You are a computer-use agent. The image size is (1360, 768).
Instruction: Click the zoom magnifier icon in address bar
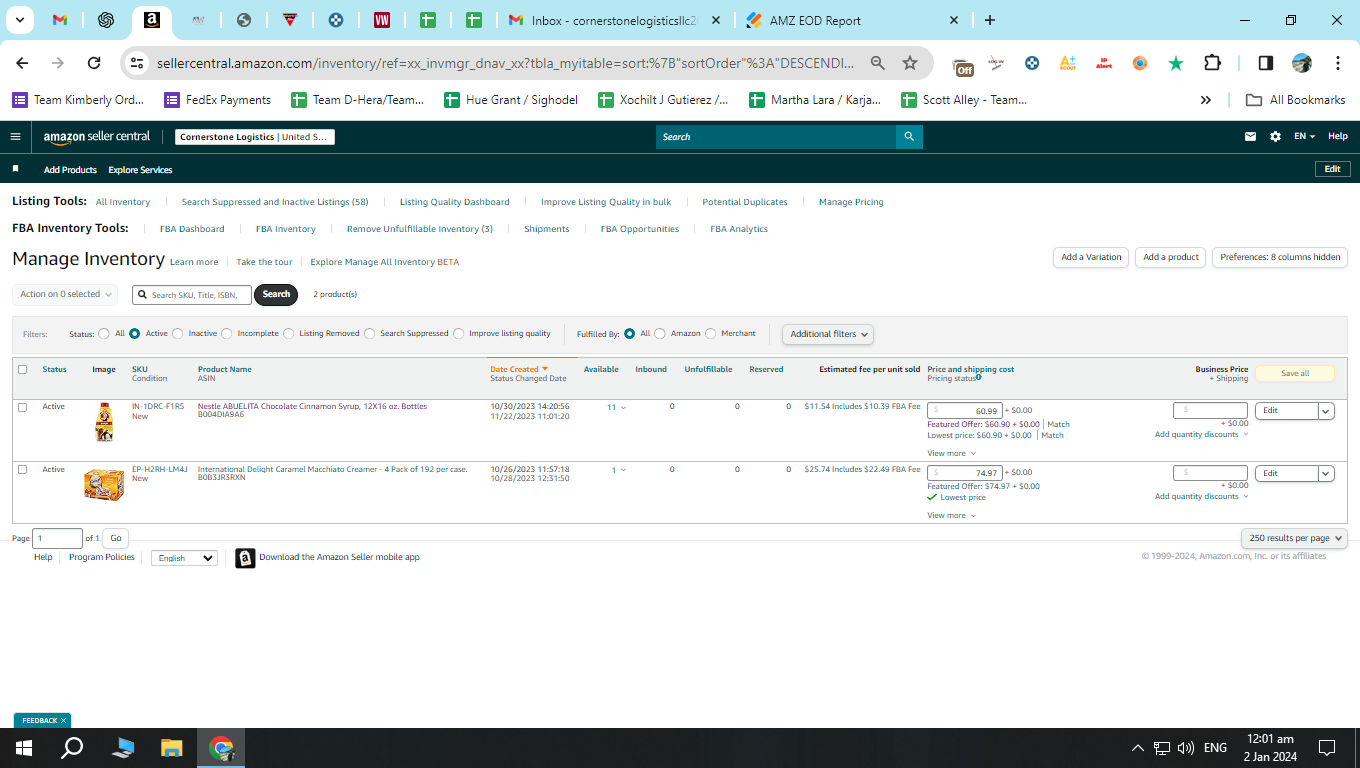[877, 63]
